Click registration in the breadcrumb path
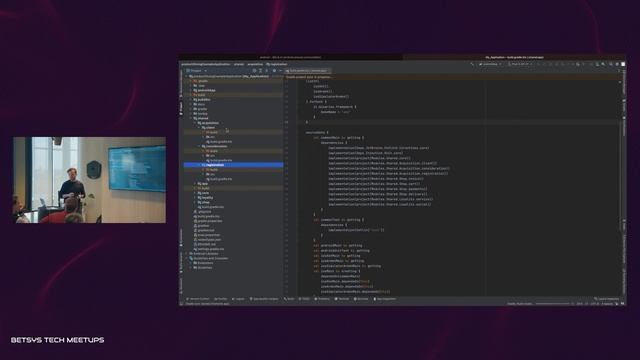The height and width of the screenshot is (360, 640). (x=277, y=64)
